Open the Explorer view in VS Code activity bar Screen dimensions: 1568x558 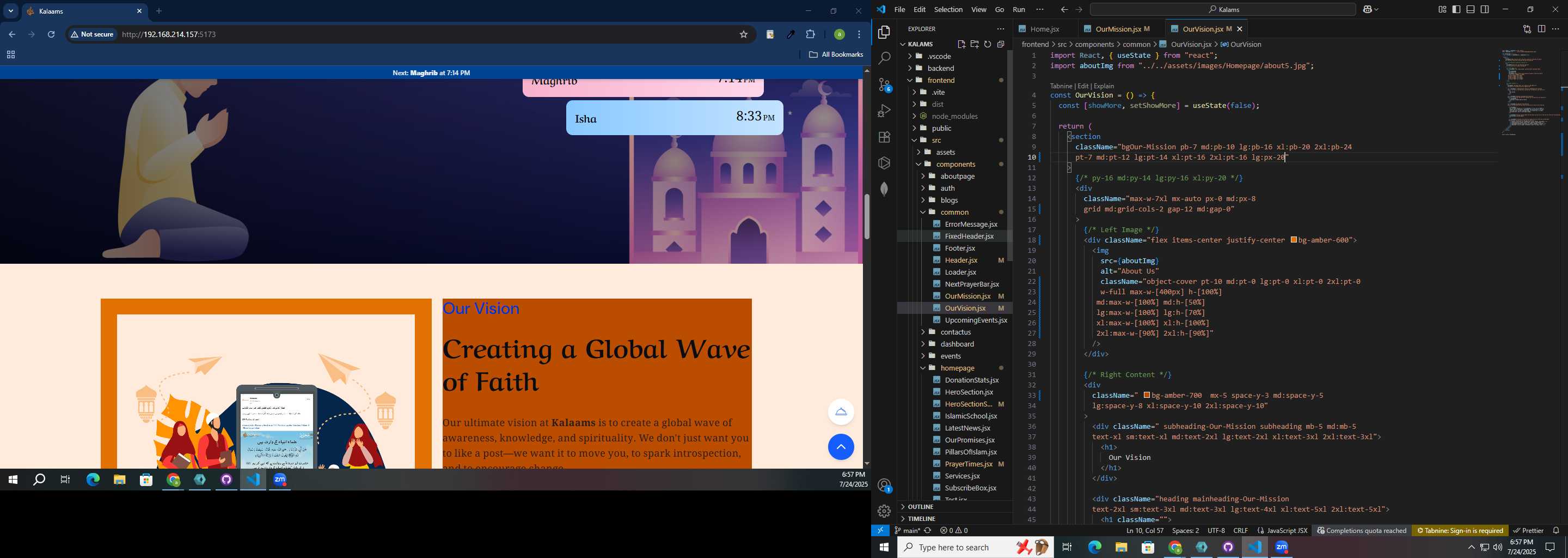pos(884,32)
